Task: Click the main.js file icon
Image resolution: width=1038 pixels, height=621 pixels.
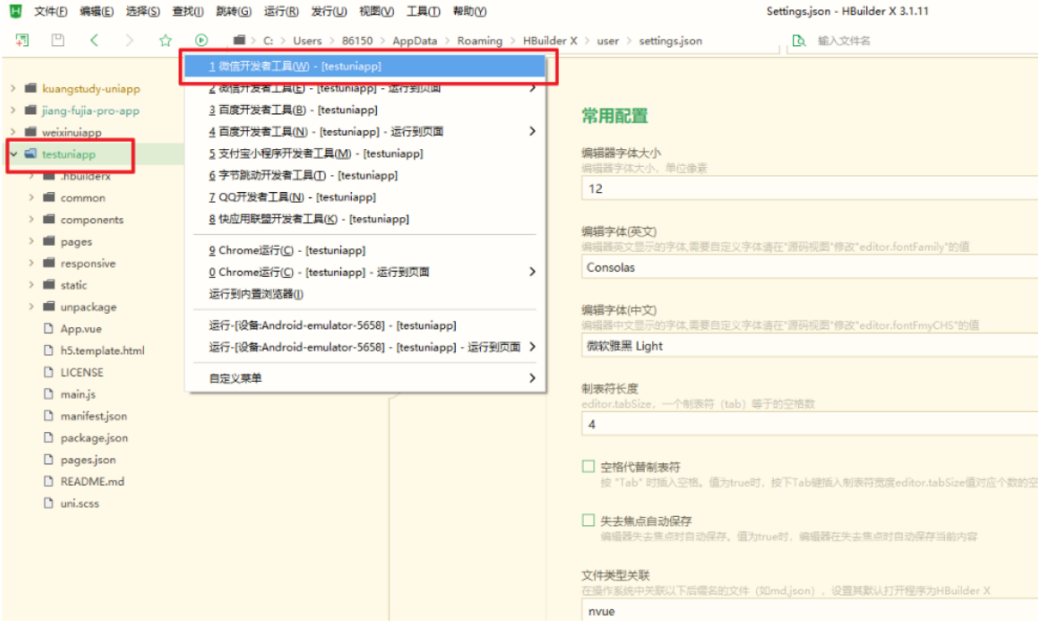Action: pyautogui.click(x=48, y=394)
